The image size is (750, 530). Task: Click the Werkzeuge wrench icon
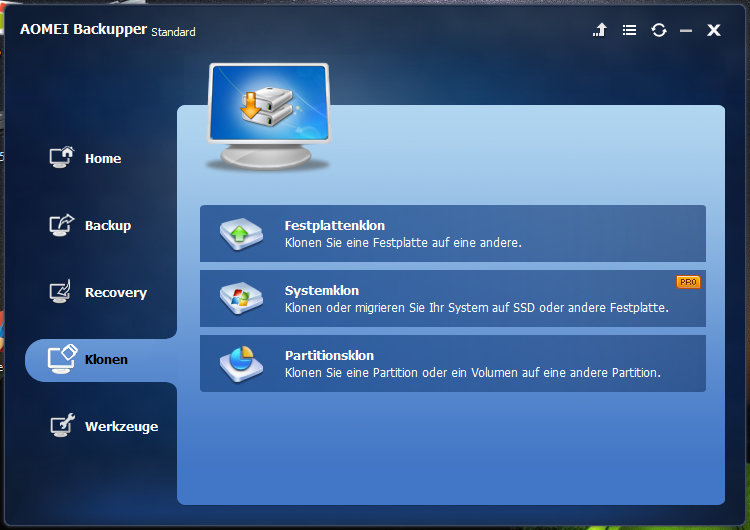(63, 425)
